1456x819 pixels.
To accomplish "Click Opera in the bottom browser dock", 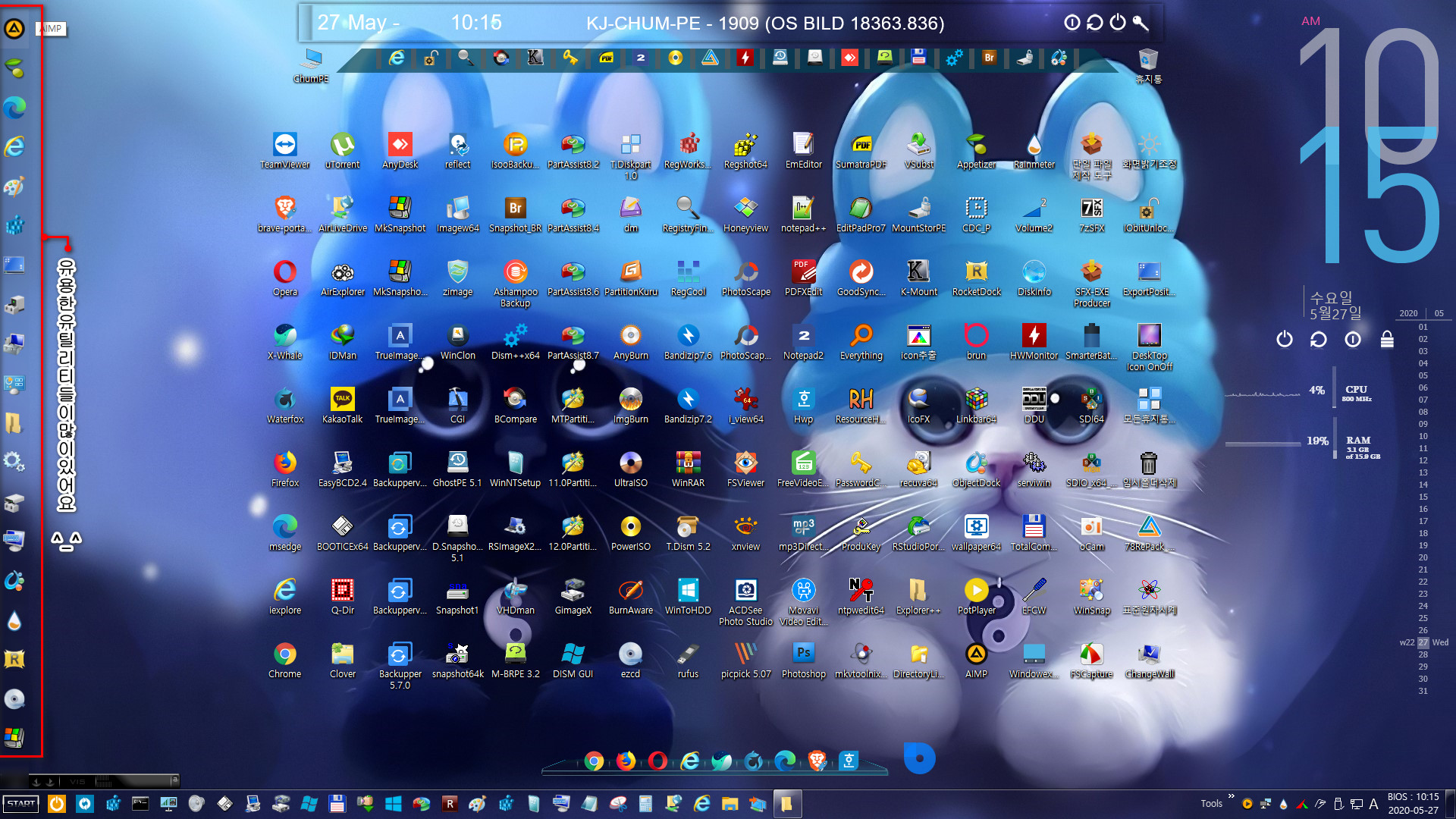I will click(x=657, y=761).
